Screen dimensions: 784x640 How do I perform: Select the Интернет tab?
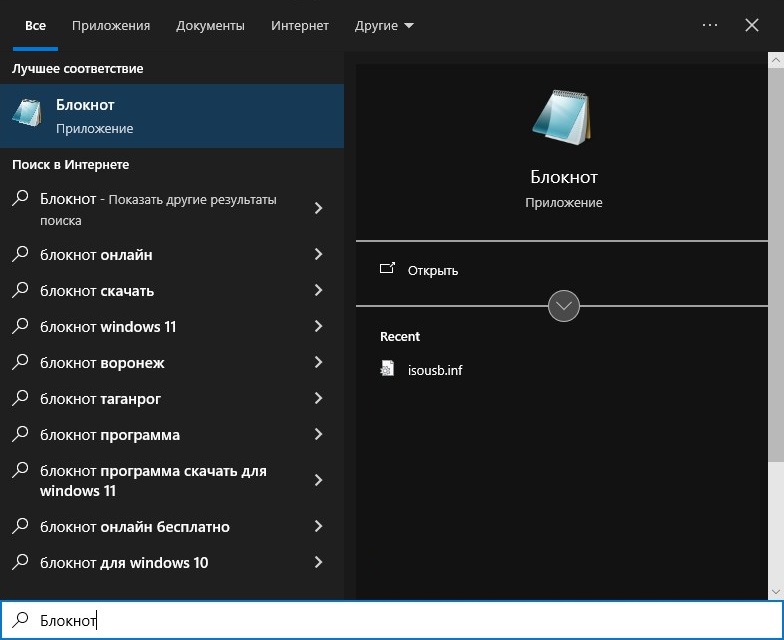click(x=300, y=26)
